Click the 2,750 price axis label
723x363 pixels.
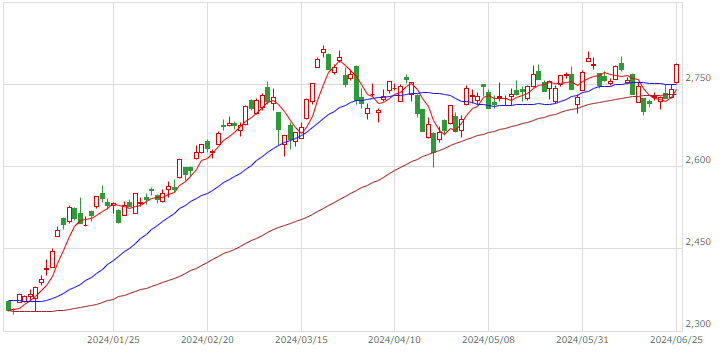[x=698, y=78]
